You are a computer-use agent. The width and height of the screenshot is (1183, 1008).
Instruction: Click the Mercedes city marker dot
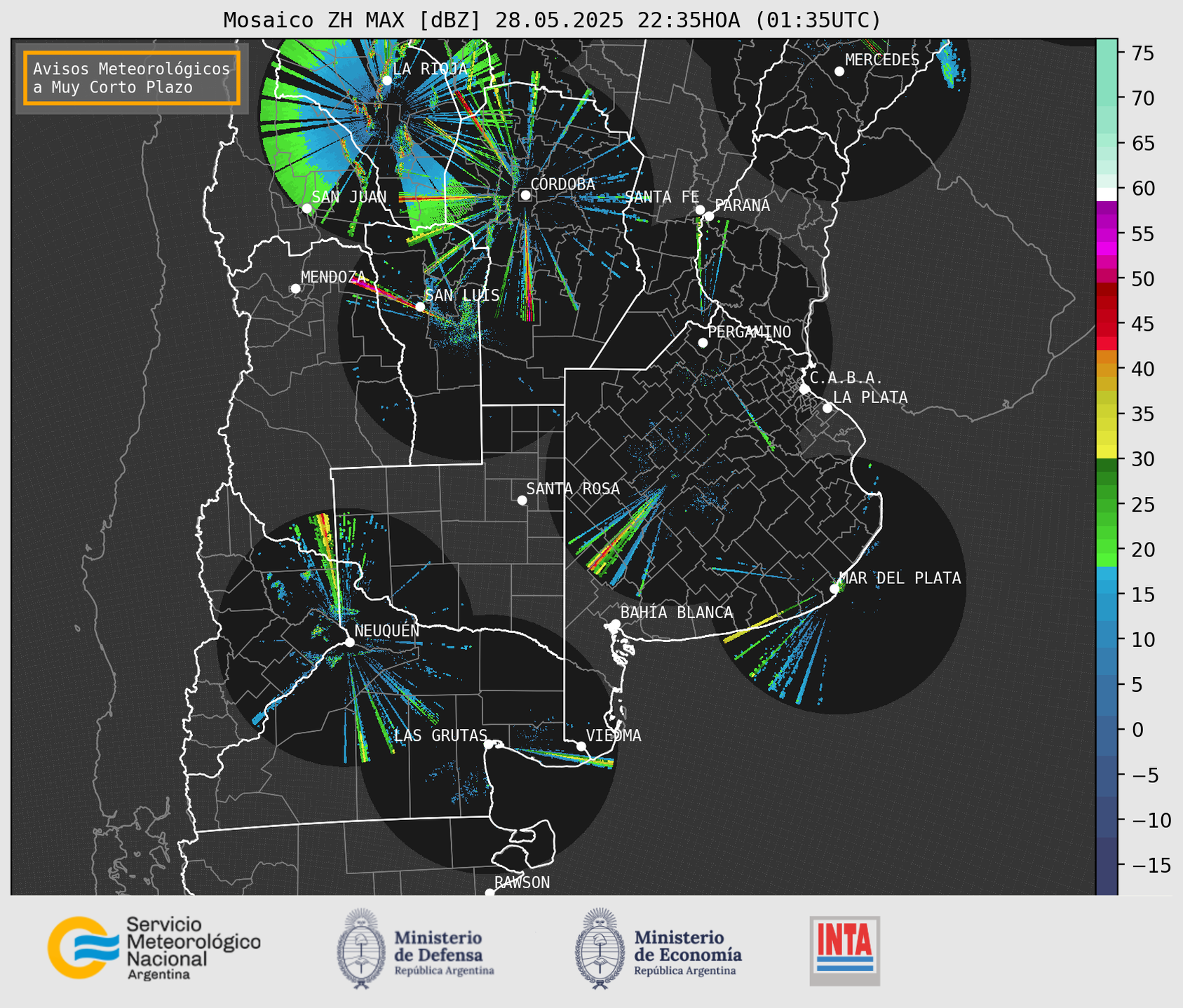coord(839,71)
